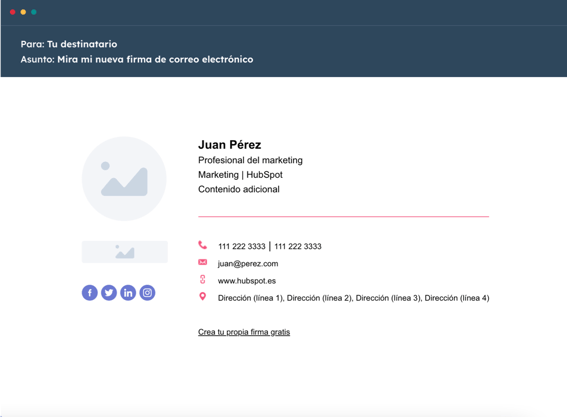Open the Facebook social icon
The width and height of the screenshot is (567, 417).
pos(90,293)
